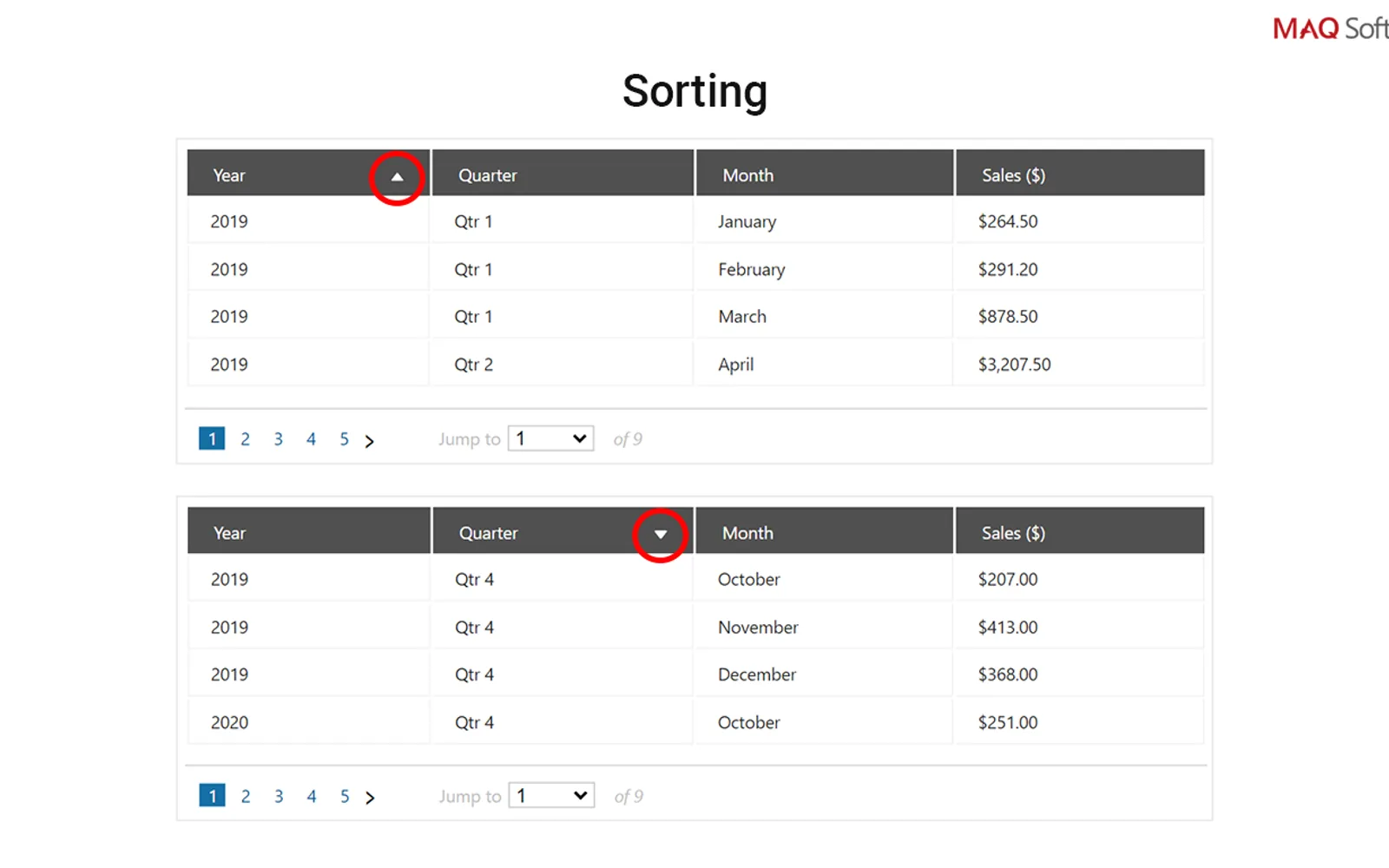Click the April month cell
The height and width of the screenshot is (868, 1389).
point(823,365)
